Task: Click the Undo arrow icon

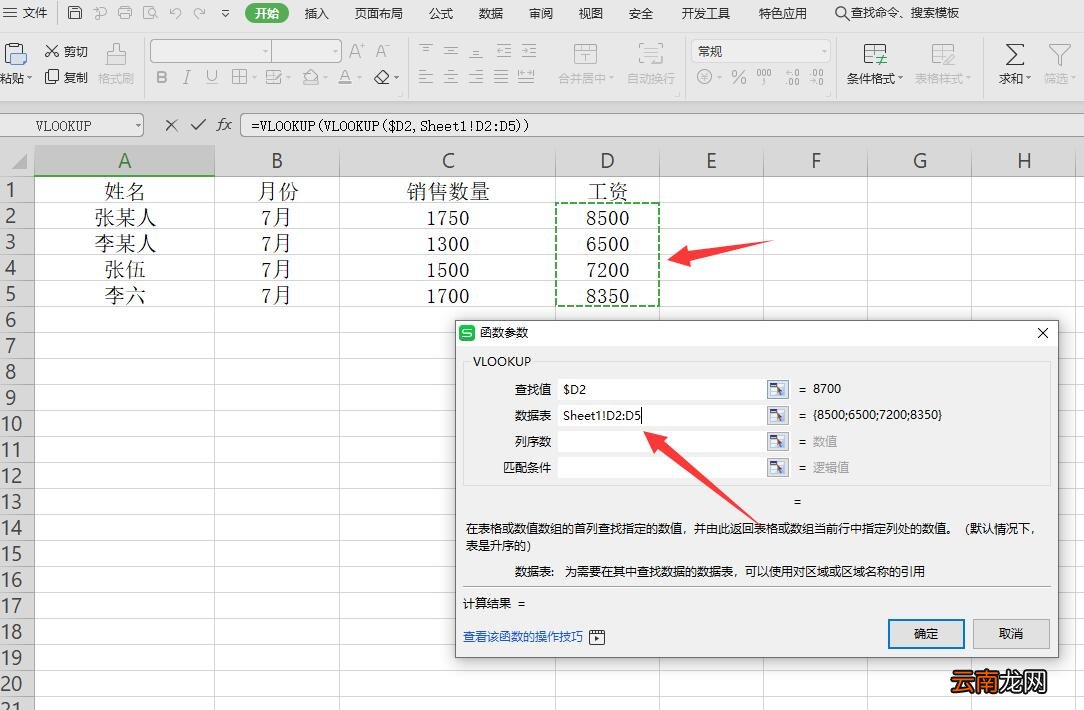Action: (x=175, y=13)
